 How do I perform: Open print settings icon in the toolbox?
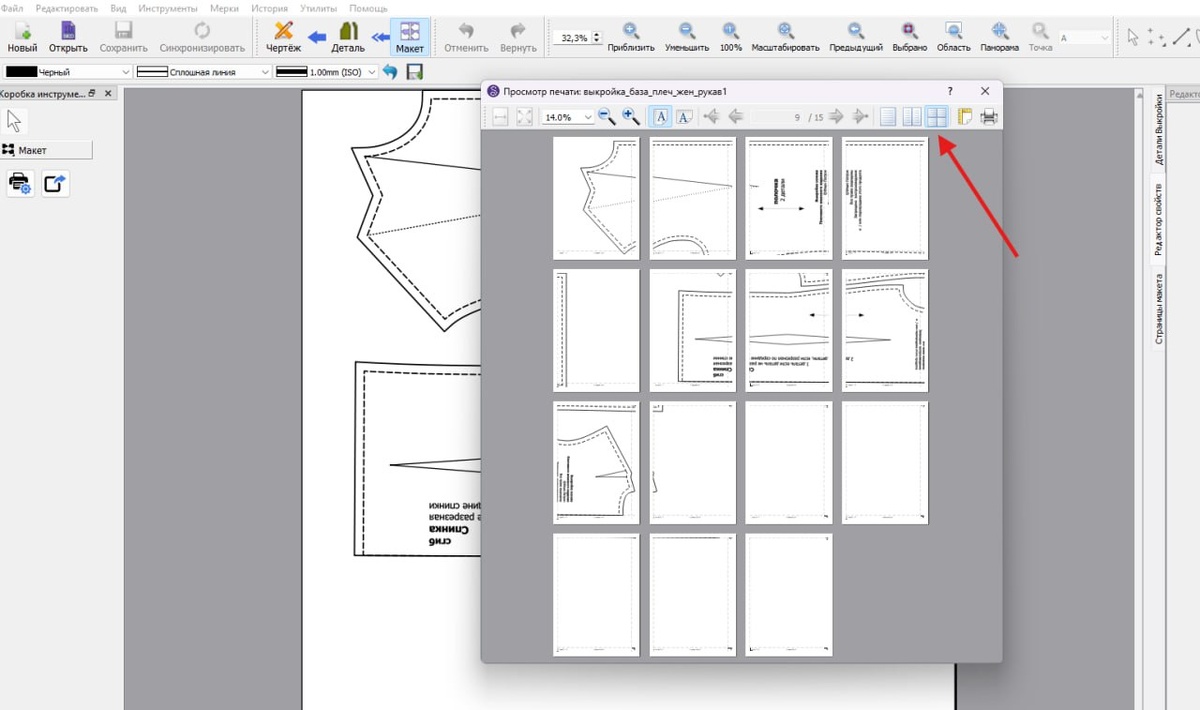(x=20, y=183)
